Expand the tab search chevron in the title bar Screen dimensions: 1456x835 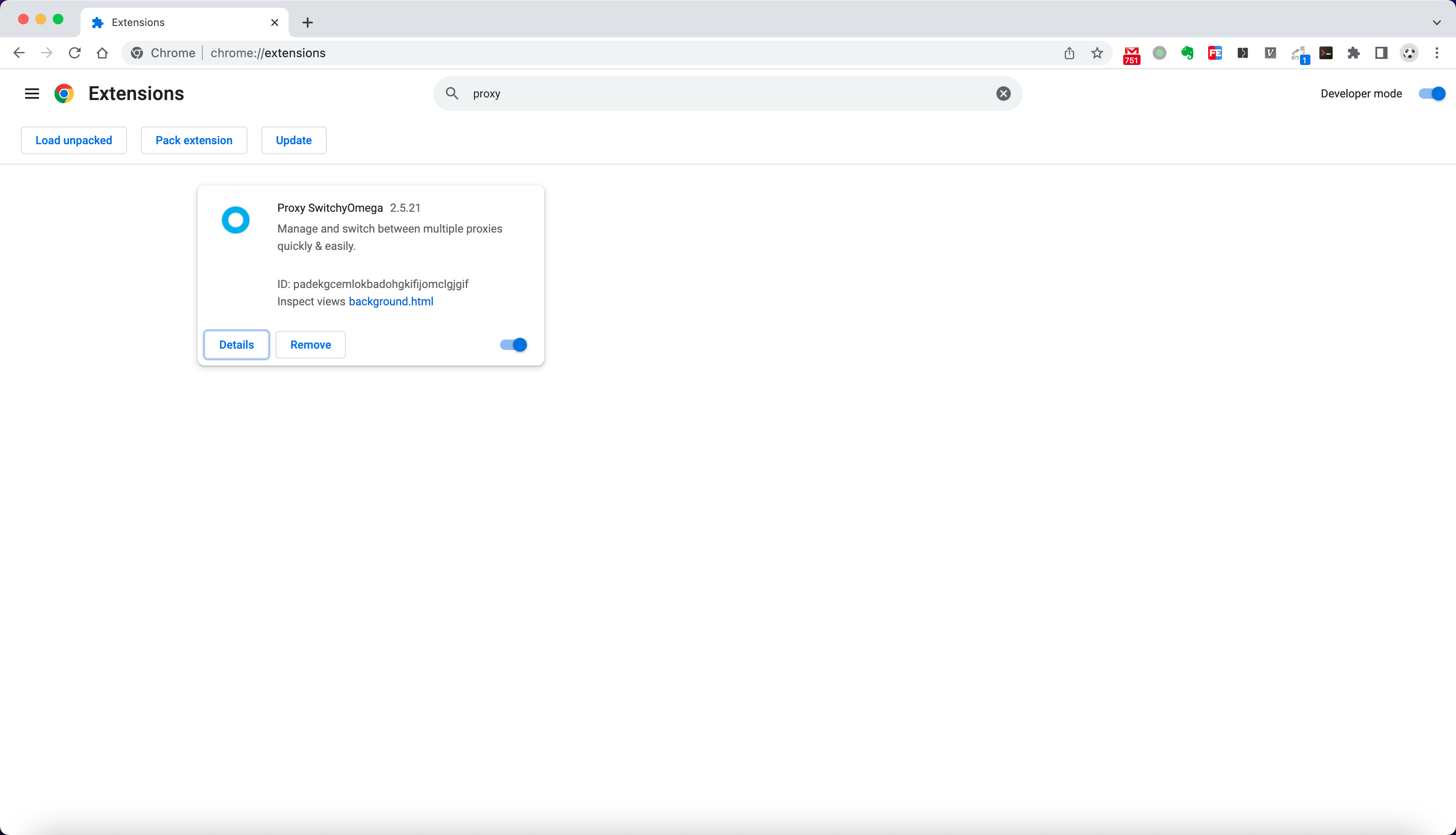tap(1436, 23)
